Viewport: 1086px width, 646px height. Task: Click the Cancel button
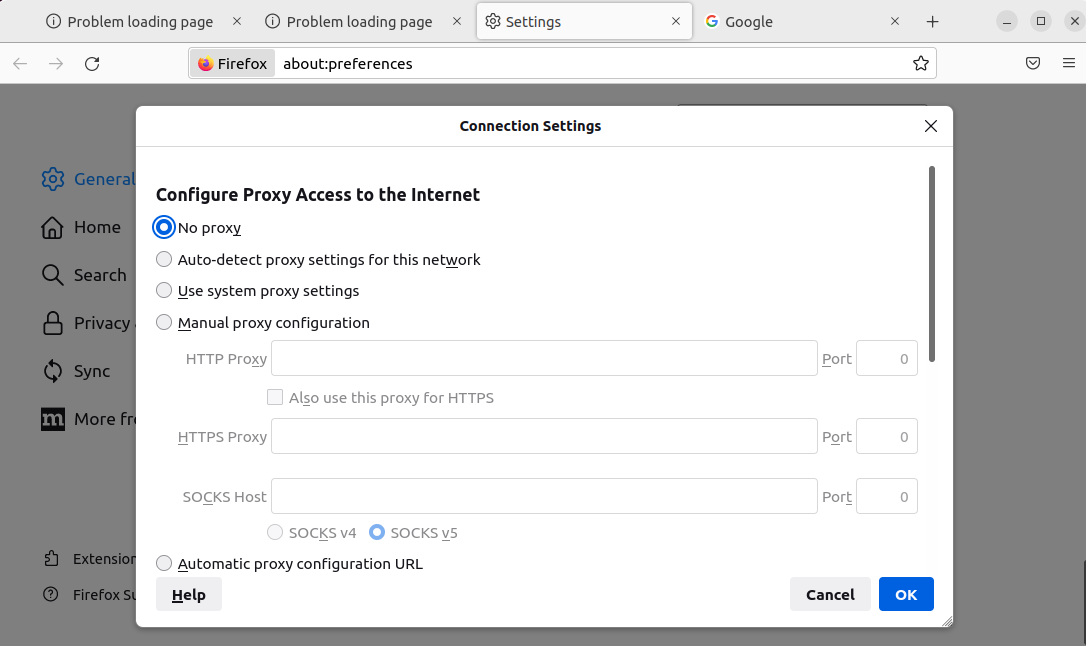coord(830,594)
